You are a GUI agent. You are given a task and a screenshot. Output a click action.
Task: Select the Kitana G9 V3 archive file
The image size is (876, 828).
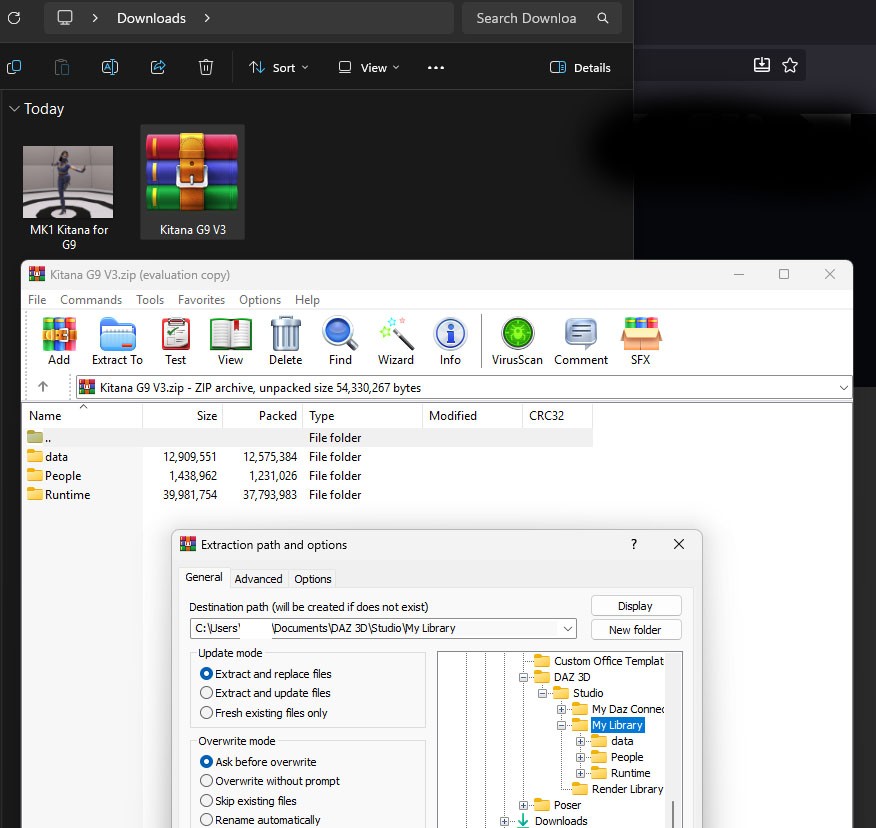tap(192, 183)
